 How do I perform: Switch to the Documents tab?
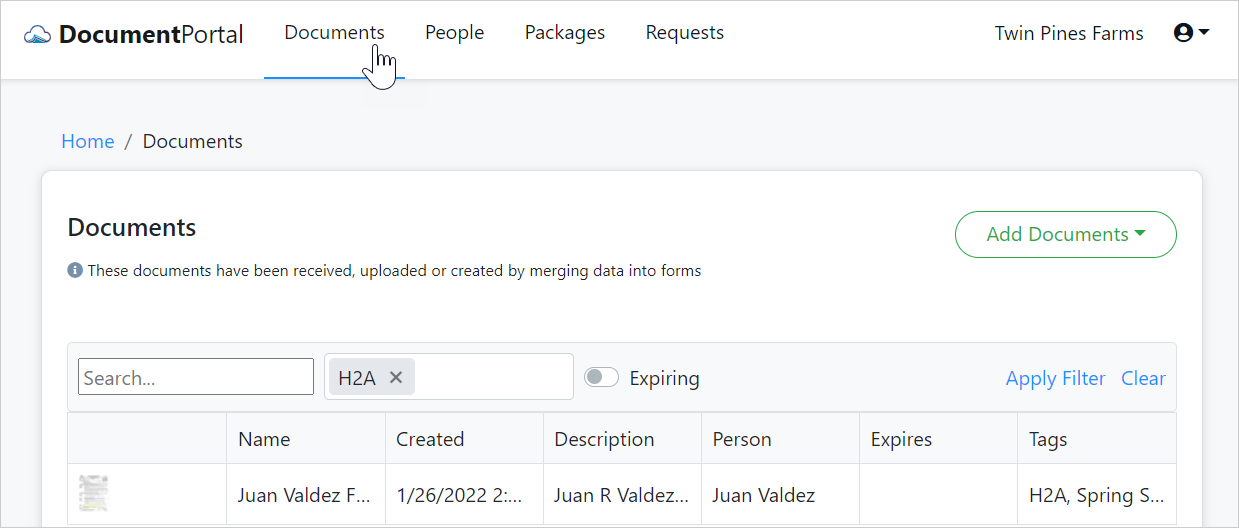pyautogui.click(x=334, y=33)
